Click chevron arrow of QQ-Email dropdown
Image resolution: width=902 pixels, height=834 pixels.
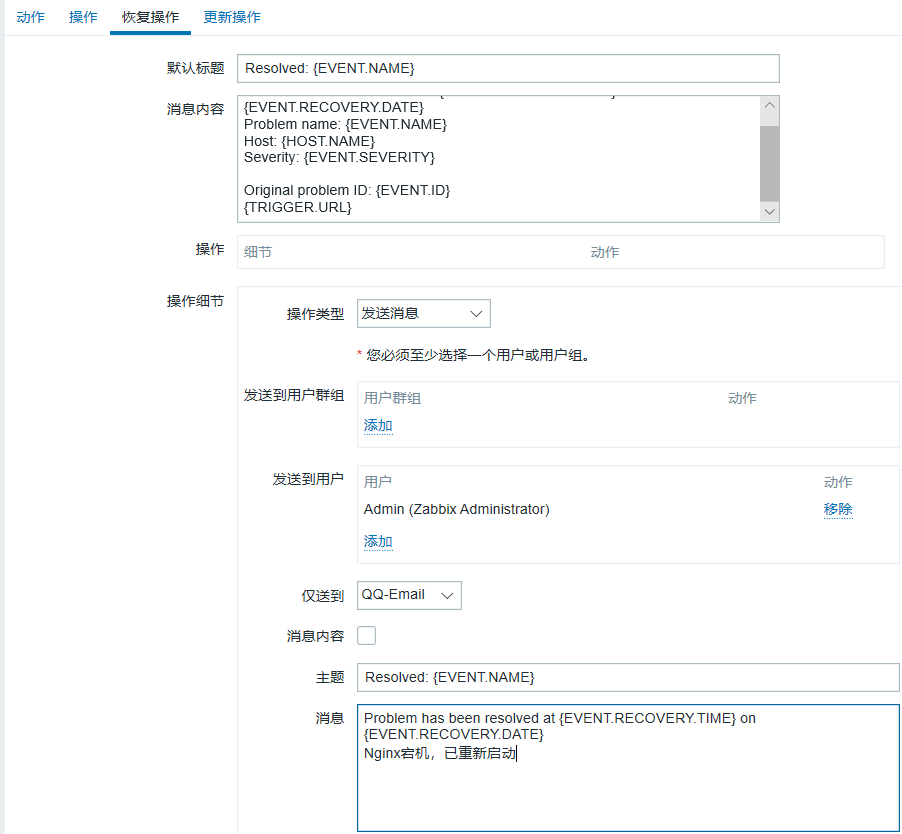tap(447, 595)
